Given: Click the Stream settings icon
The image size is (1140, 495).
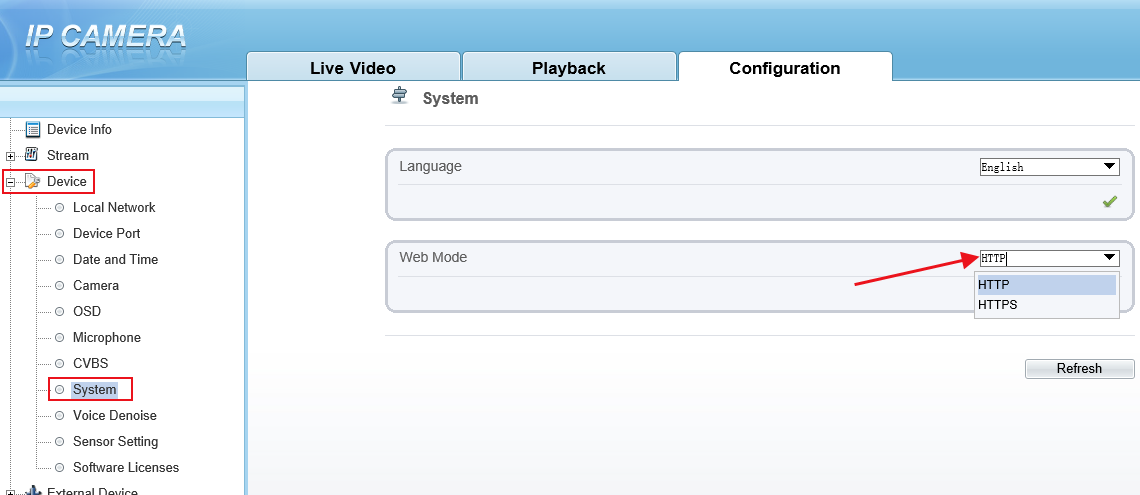Looking at the screenshot, I should click(32, 155).
